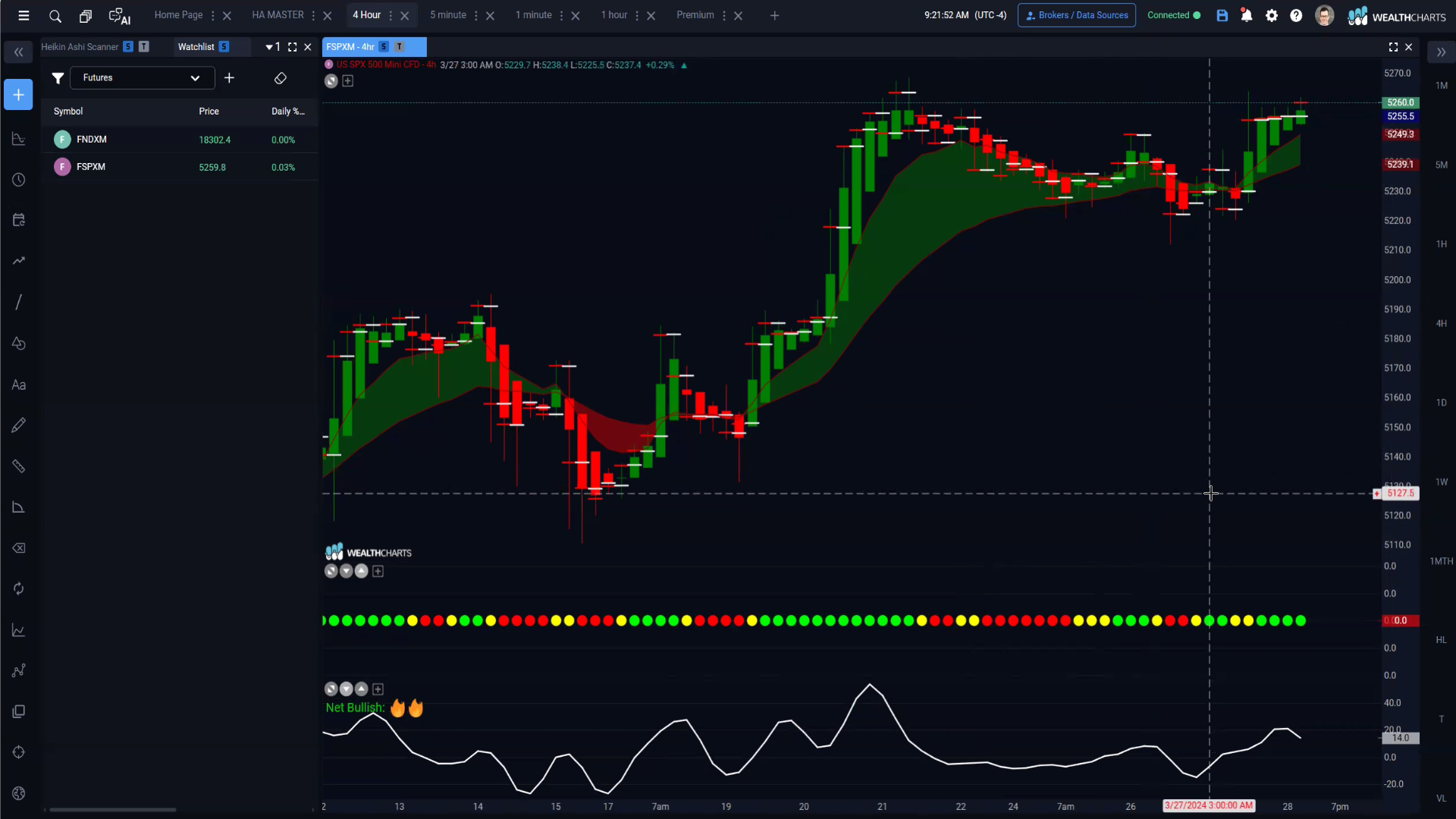Switch to the Home Page tab
1456x819 pixels.
point(179,15)
